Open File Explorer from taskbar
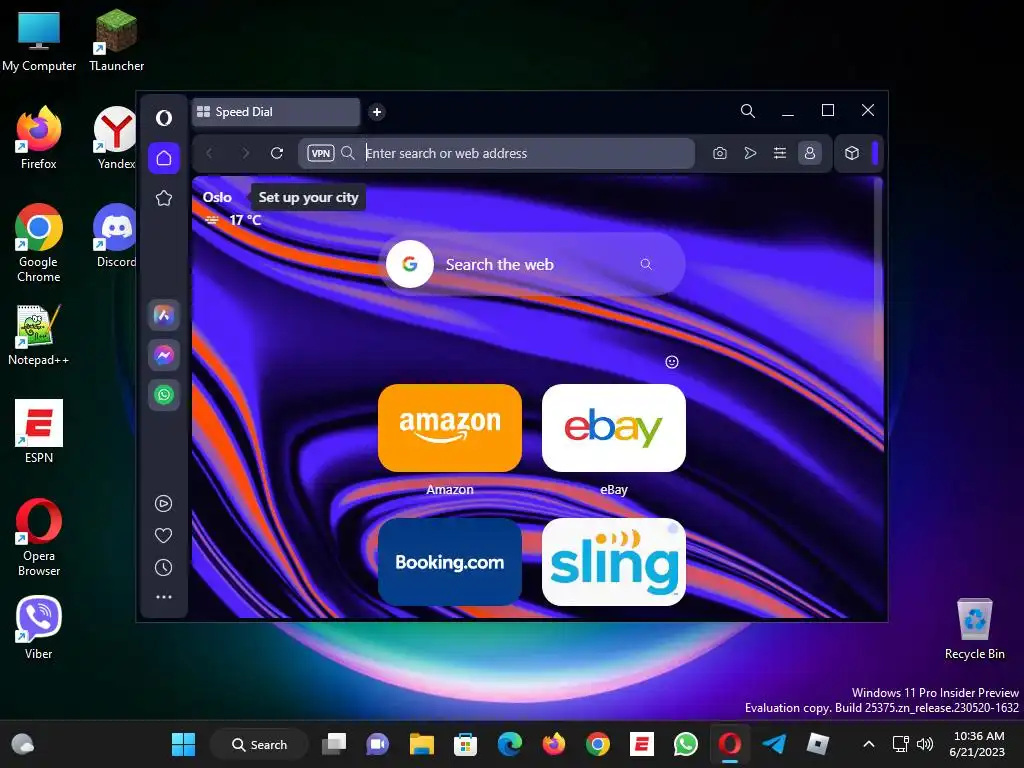Viewport: 1024px width, 768px height. (422, 744)
